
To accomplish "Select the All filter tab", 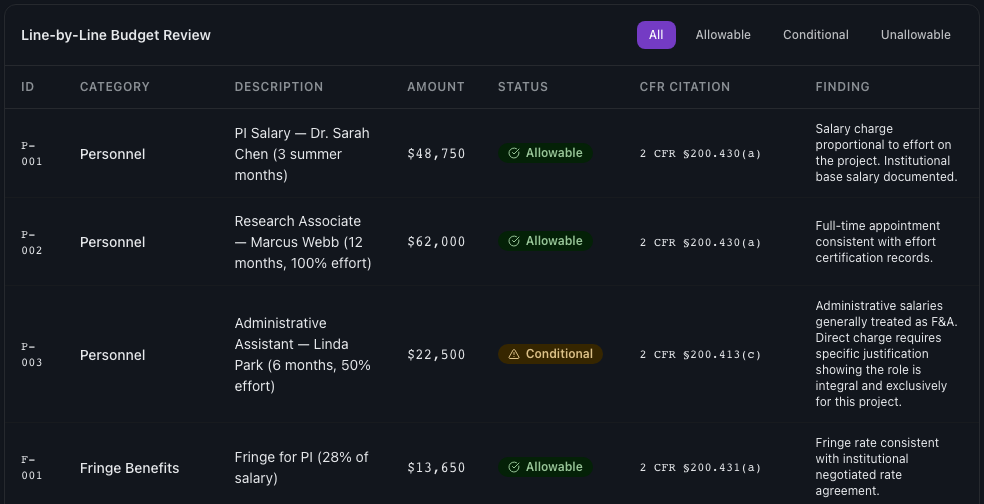I will click(x=656, y=35).
